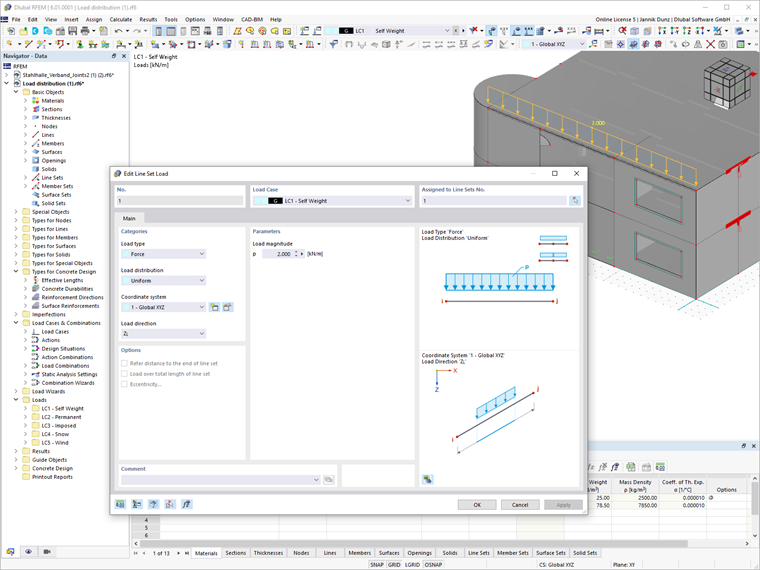Open the Load type dropdown
Image resolution: width=760 pixels, height=570 pixels.
coord(163,254)
